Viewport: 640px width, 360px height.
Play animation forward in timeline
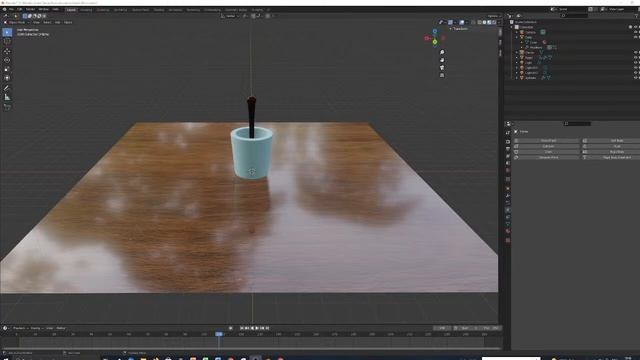[257, 328]
